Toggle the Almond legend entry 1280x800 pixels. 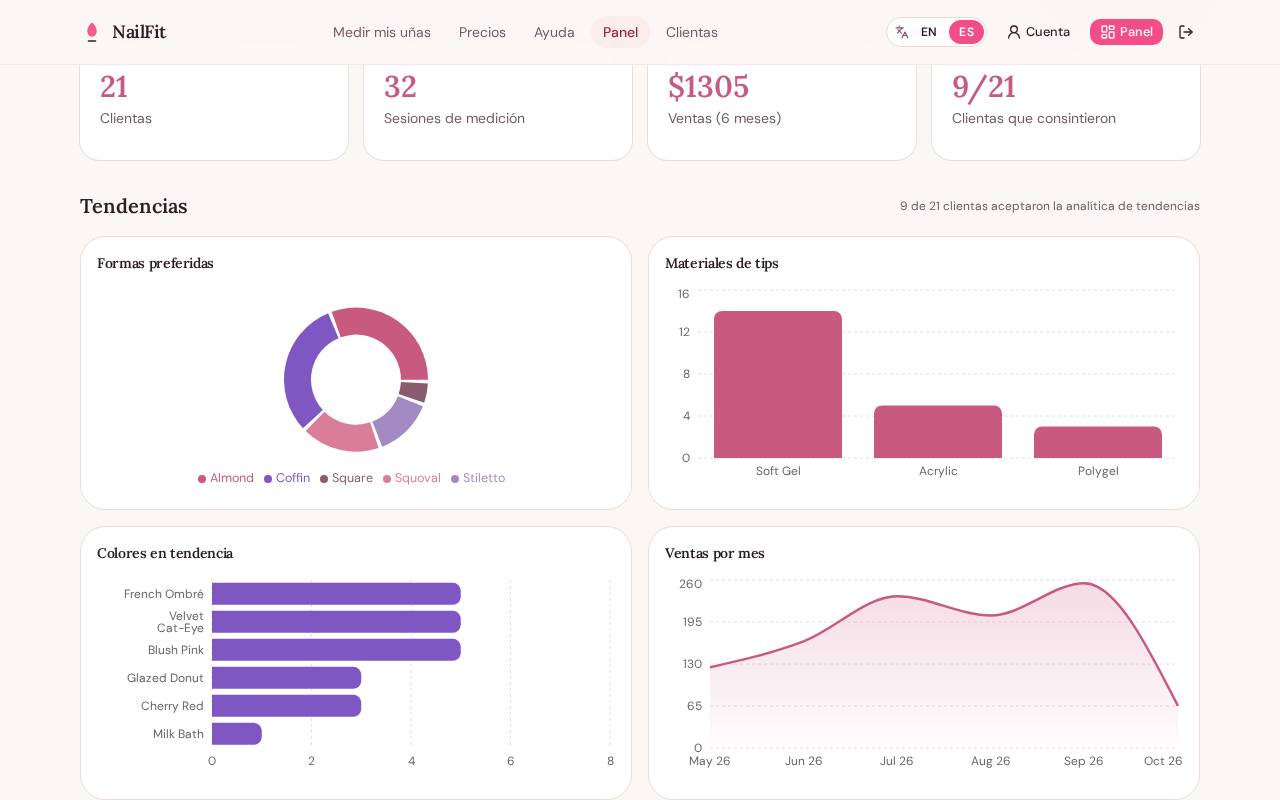[226, 478]
